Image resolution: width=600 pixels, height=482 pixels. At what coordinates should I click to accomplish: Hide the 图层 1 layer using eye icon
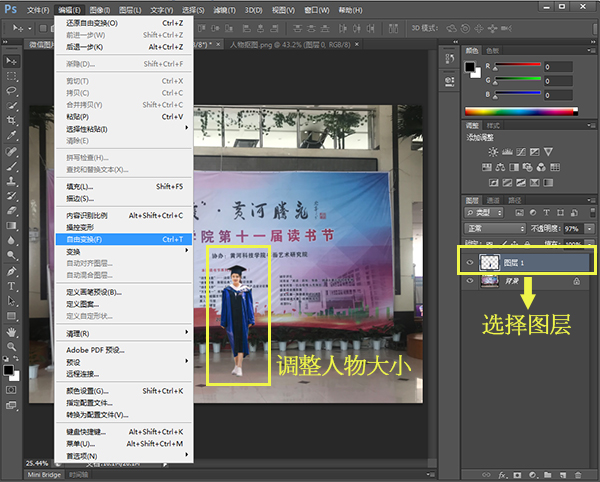tap(470, 261)
